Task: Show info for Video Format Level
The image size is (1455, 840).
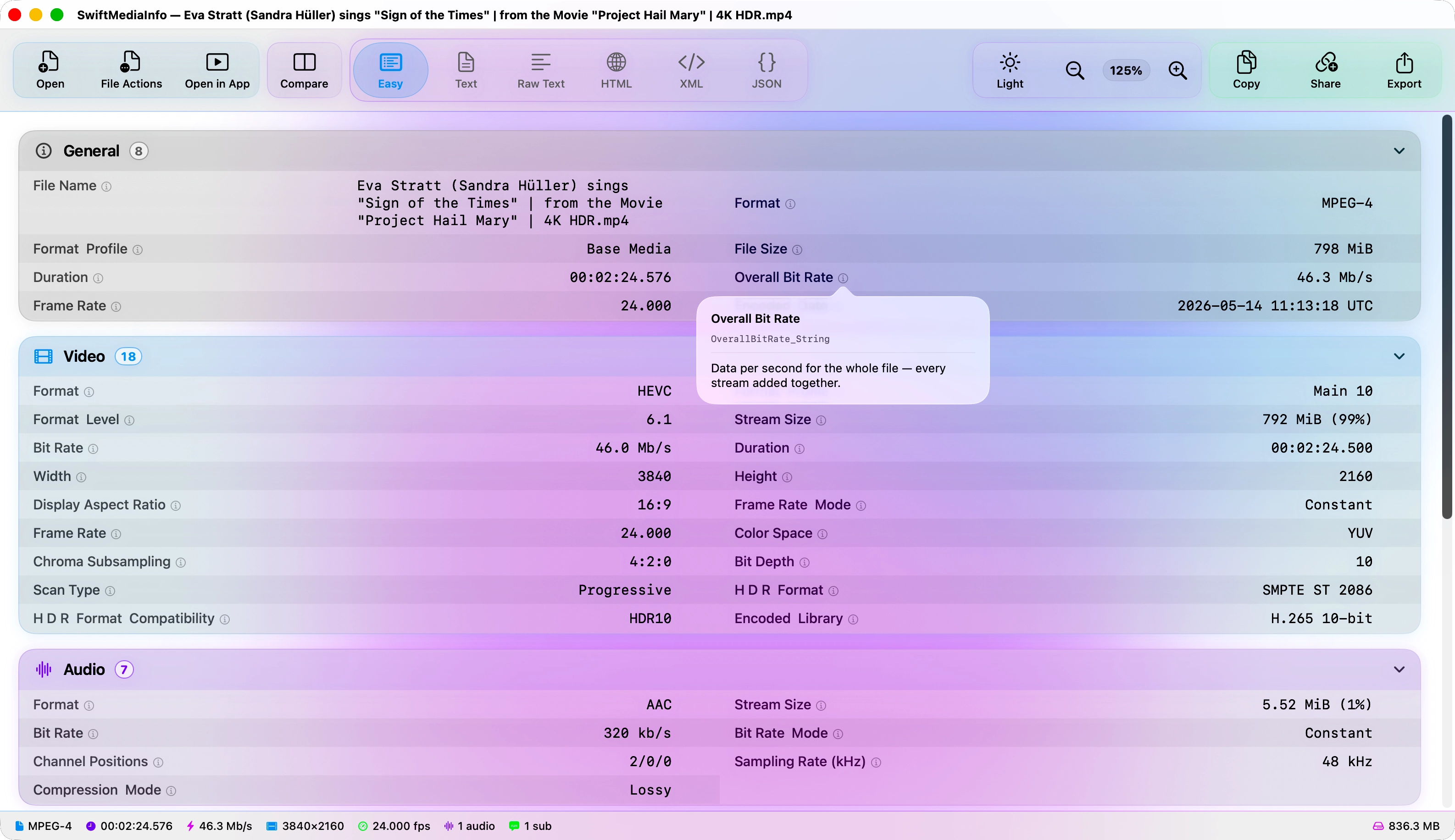Action: pyautogui.click(x=129, y=420)
